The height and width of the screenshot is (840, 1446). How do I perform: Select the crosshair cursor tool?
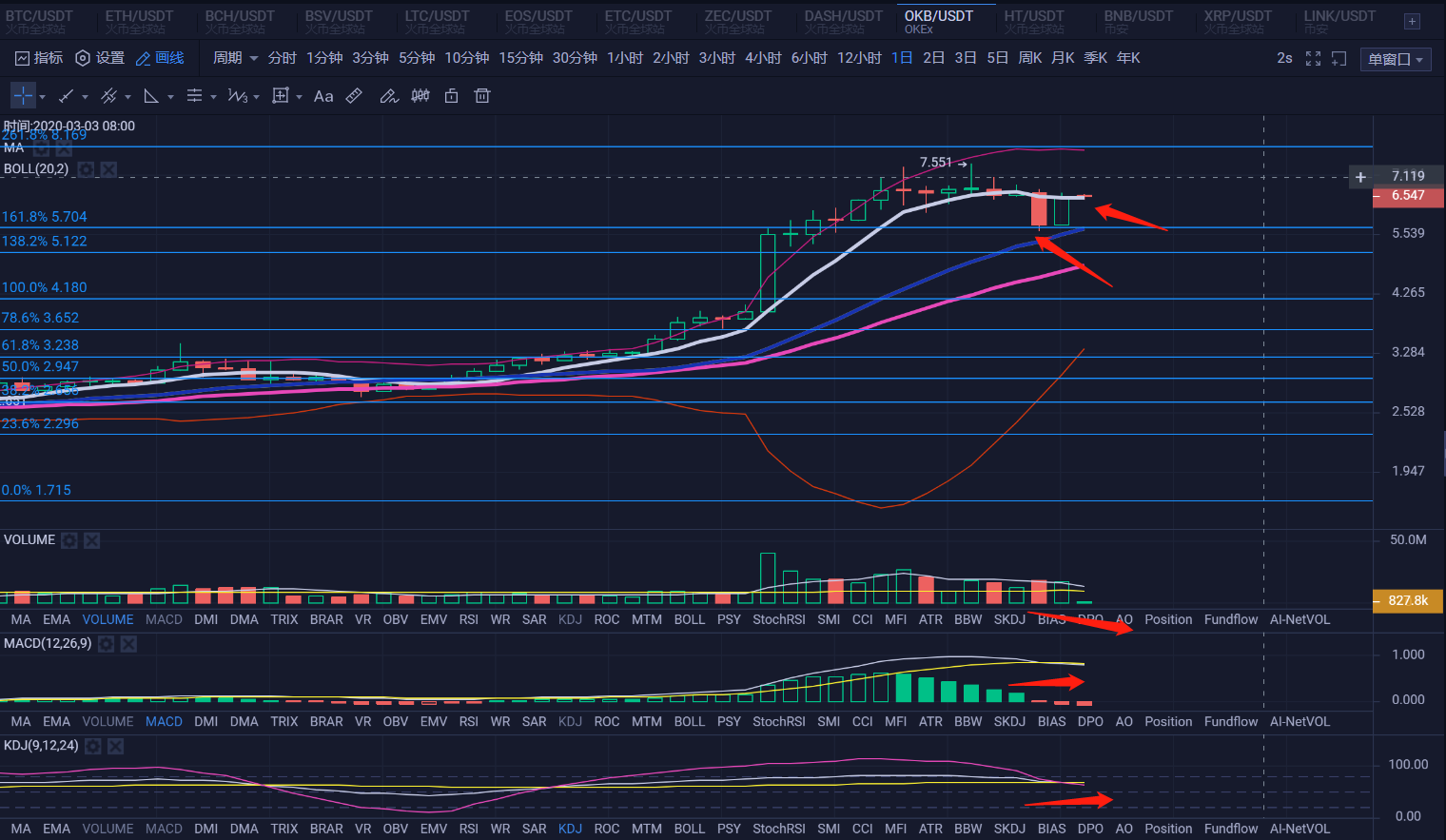pyautogui.click(x=23, y=96)
